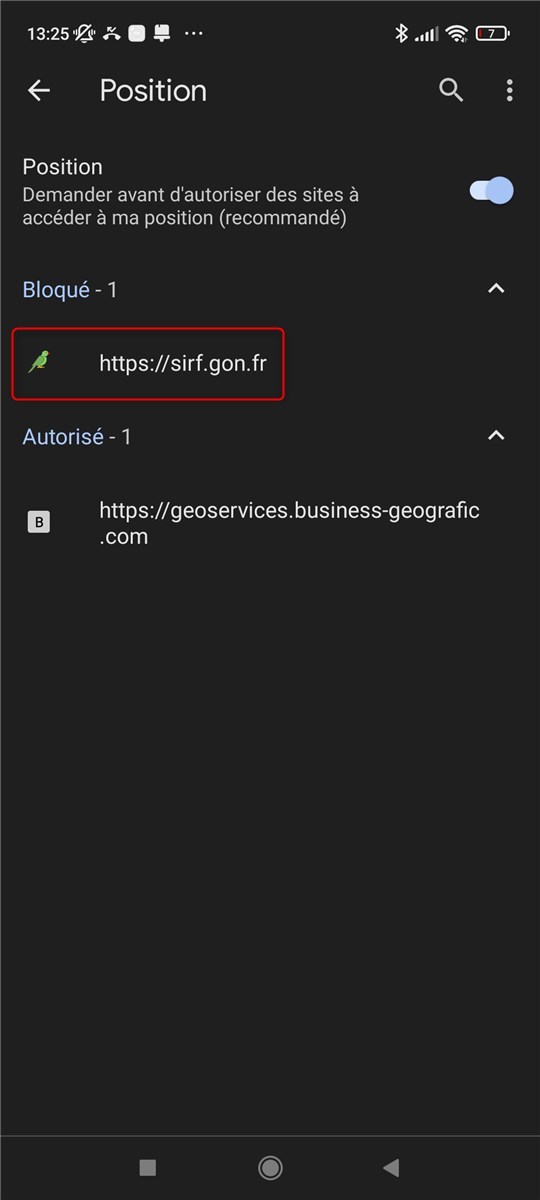Click the green bird site favicon

(x=39, y=362)
